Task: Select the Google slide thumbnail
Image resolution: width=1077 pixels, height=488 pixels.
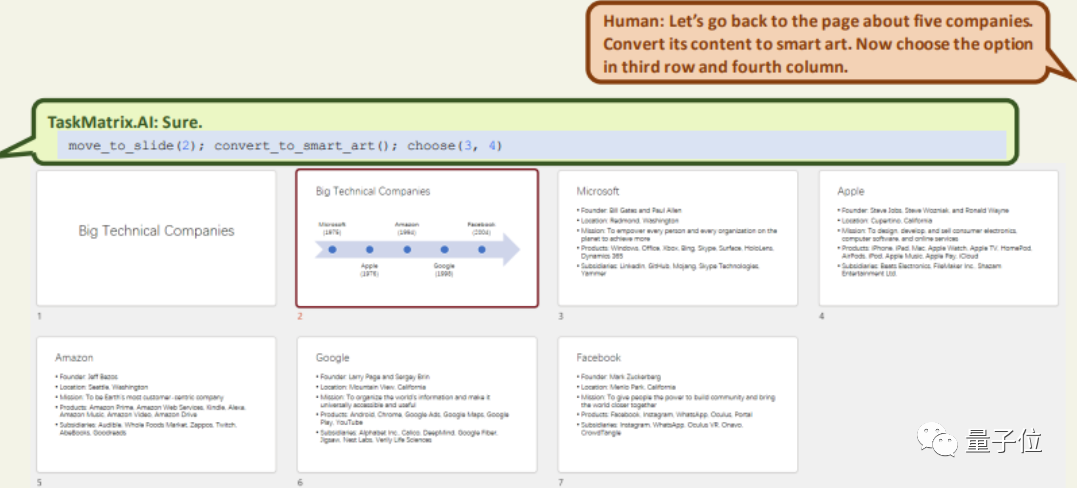Action: (x=417, y=404)
